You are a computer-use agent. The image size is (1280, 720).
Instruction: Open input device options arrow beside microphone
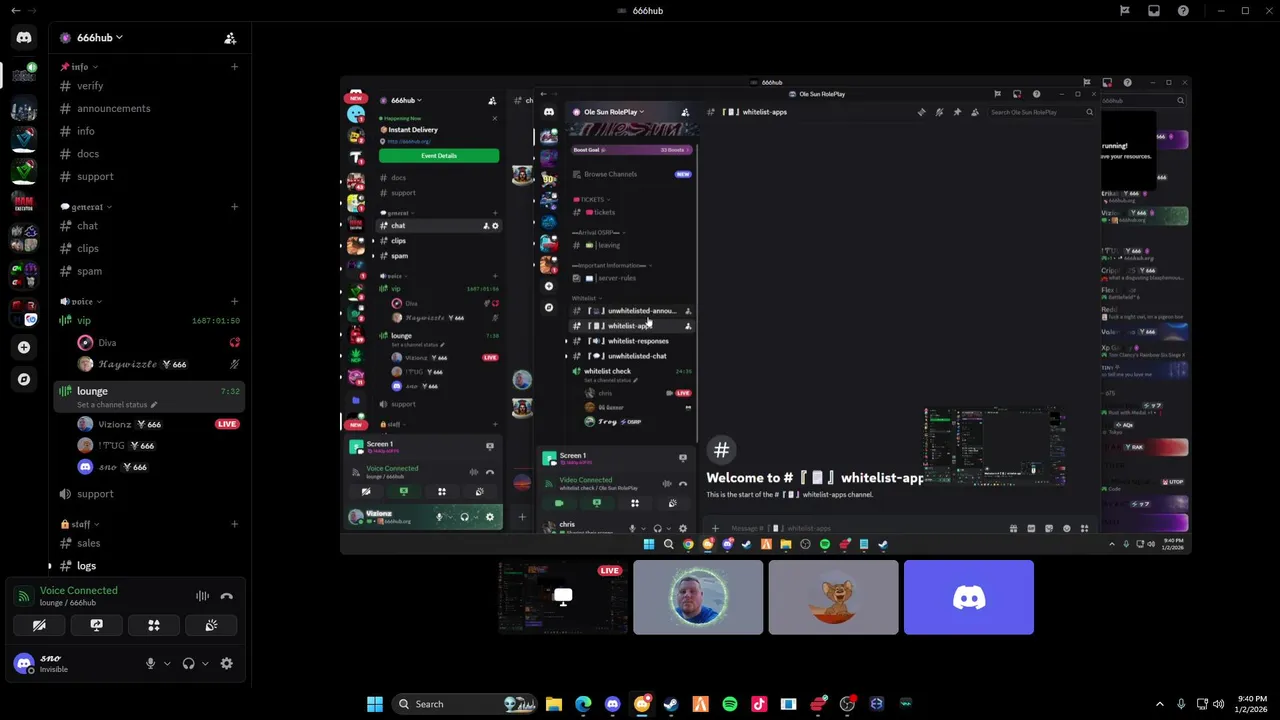coord(167,663)
